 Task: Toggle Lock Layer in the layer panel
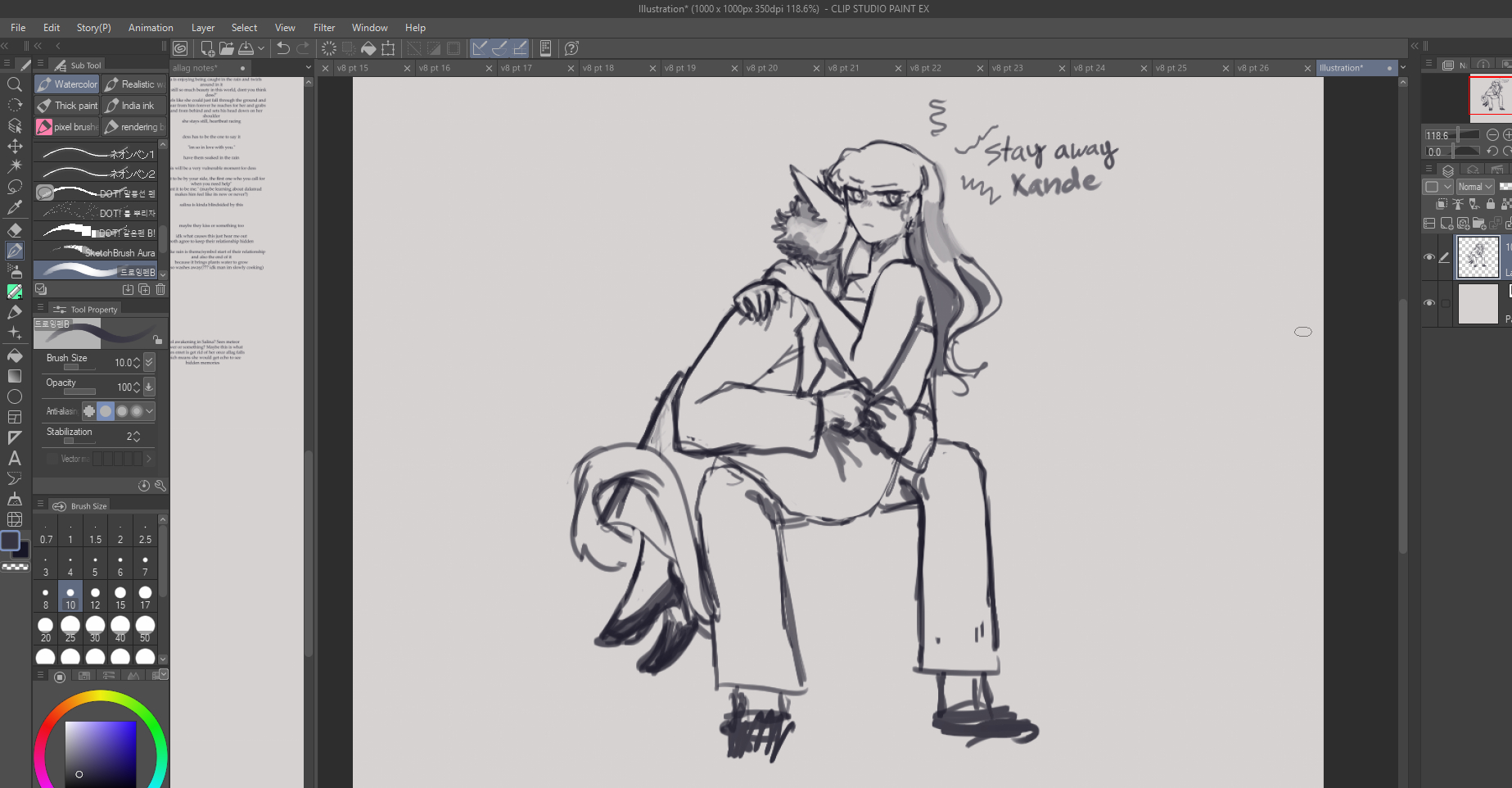coord(1490,204)
